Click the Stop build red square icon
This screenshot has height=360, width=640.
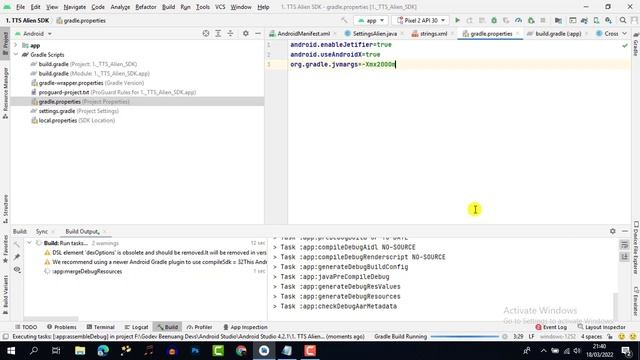click(543, 20)
